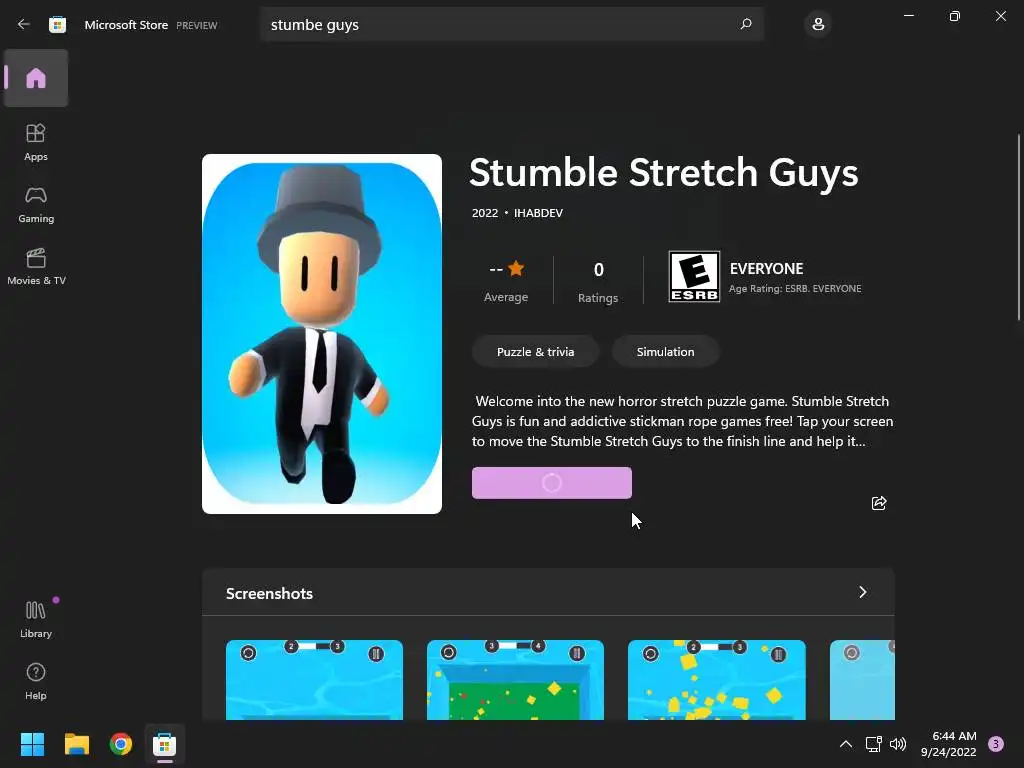Open the notification count badge
This screenshot has height=768, width=1024.
pos(996,744)
